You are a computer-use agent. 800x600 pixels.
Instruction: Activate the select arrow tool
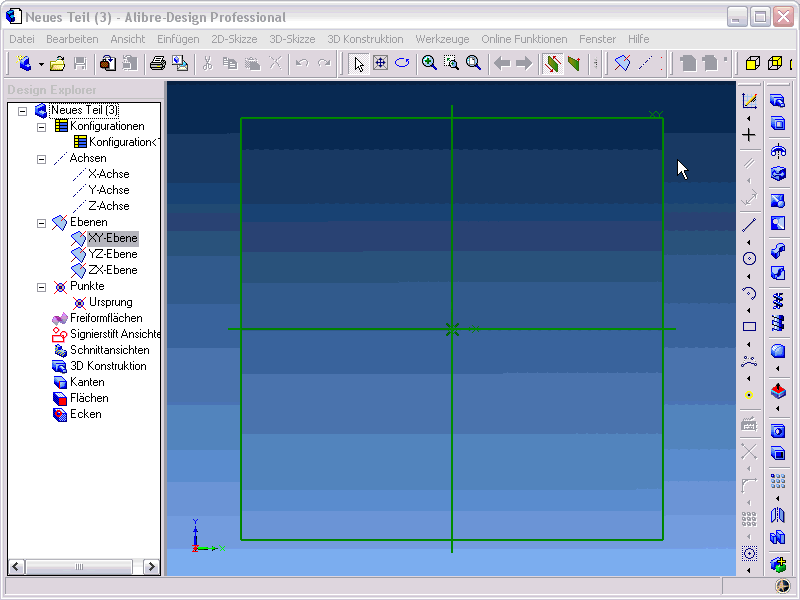(x=359, y=63)
